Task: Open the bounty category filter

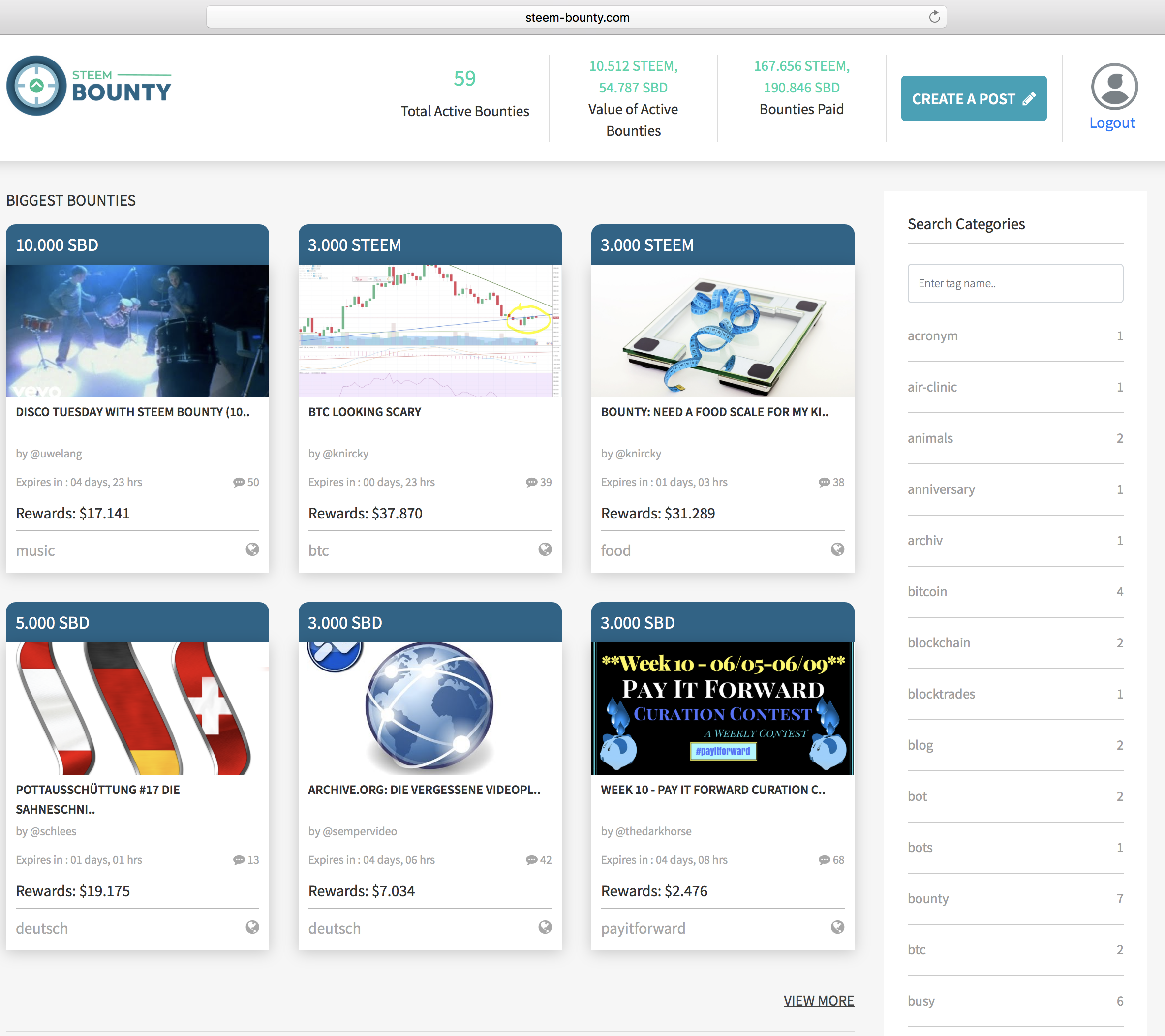Action: click(x=928, y=898)
